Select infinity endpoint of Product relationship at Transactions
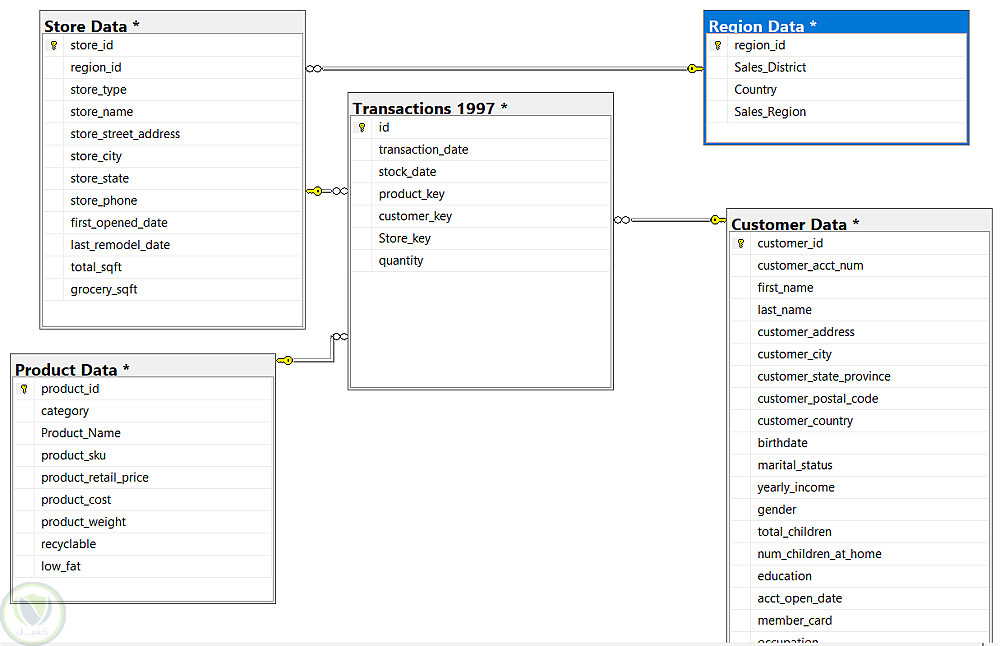The width and height of the screenshot is (1000, 646). click(x=340, y=337)
